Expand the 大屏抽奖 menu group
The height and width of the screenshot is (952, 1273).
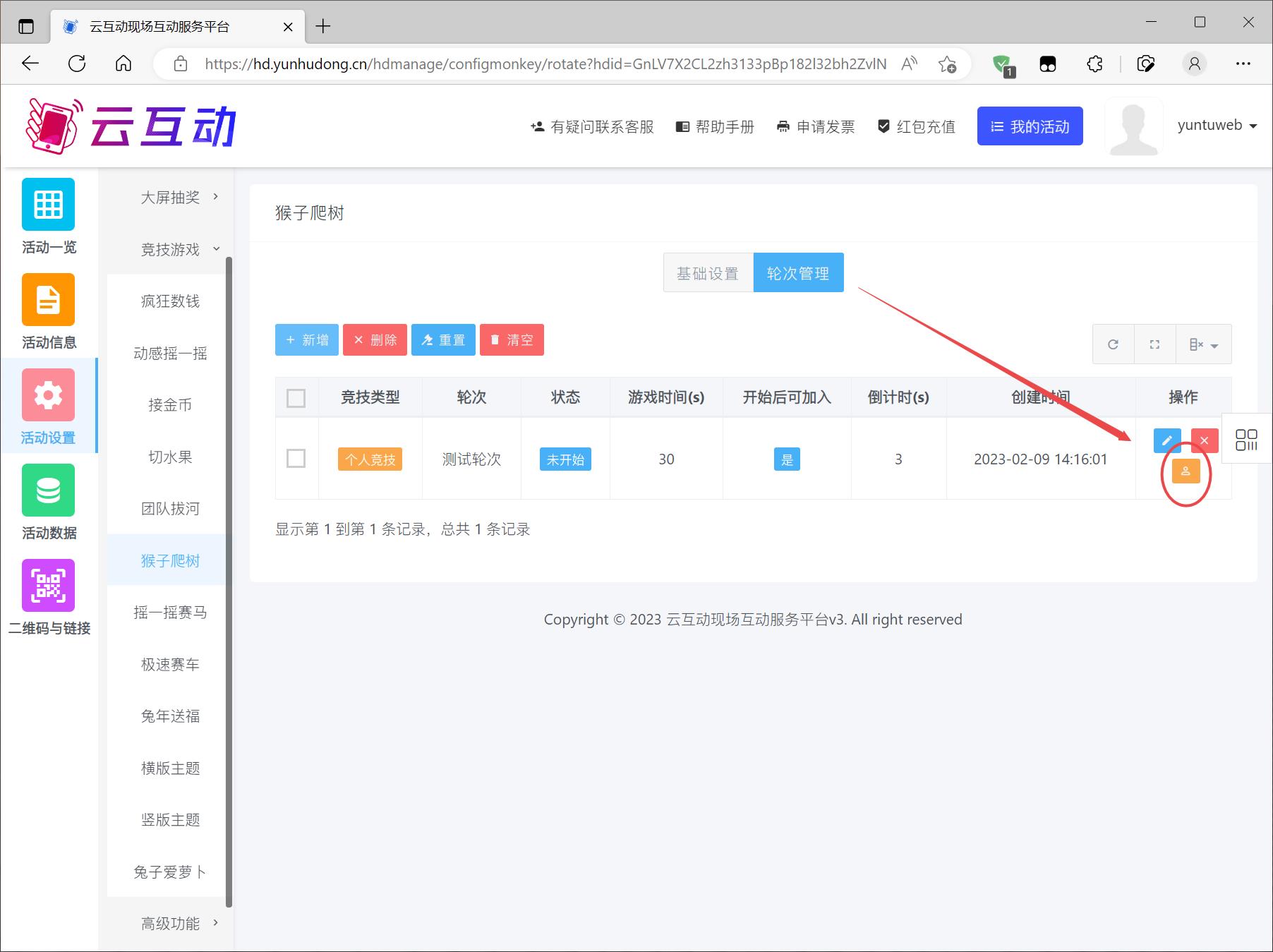point(170,197)
